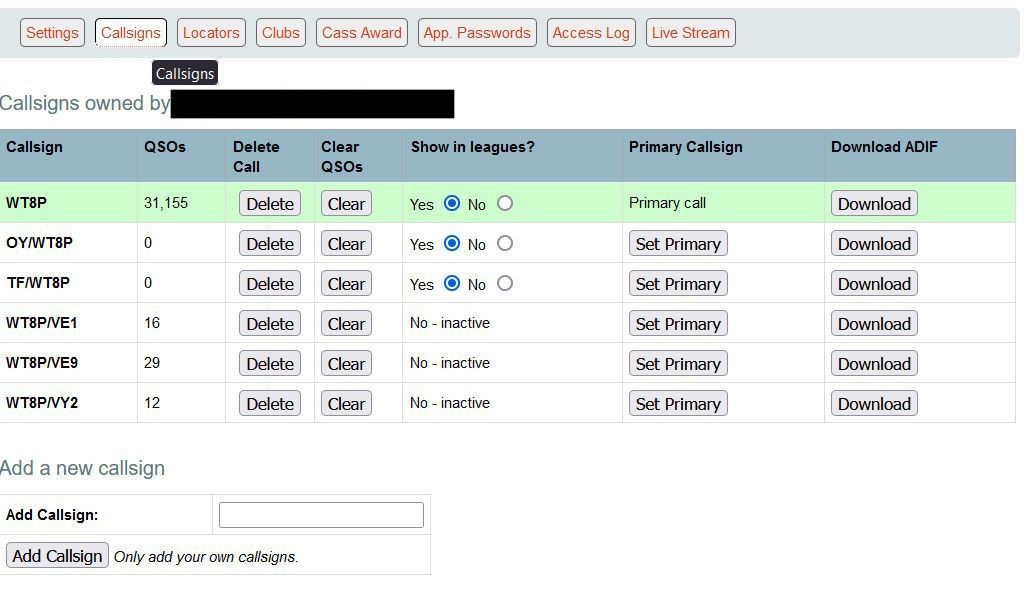
Task: Clear QSOs for the WT8P callsign
Action: tap(346, 204)
